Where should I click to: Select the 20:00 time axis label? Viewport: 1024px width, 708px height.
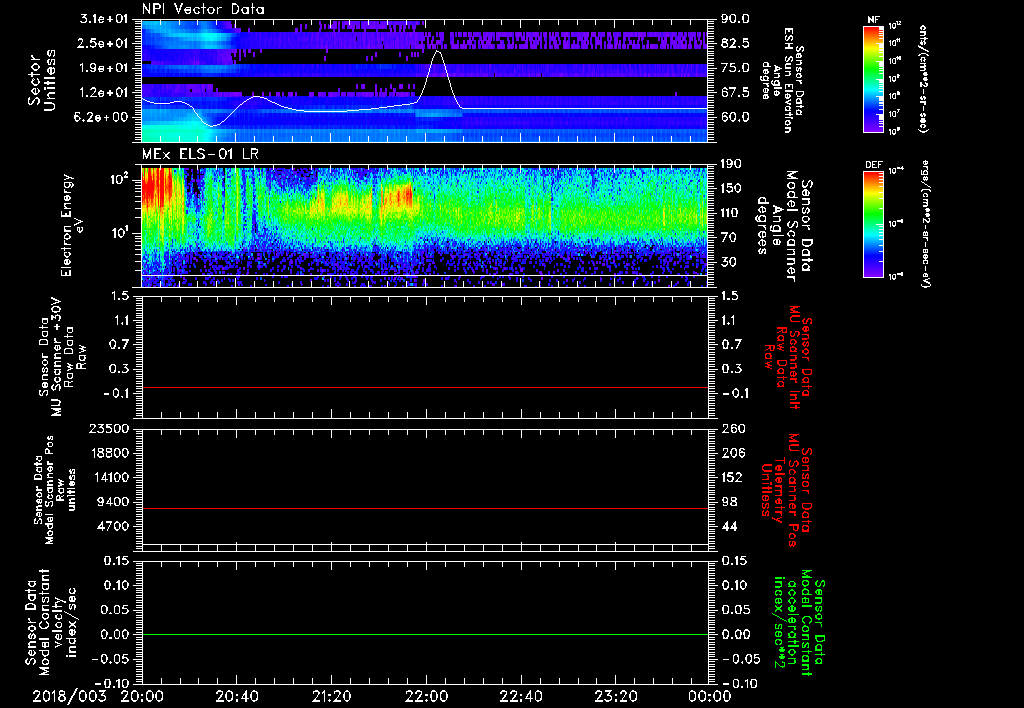142,695
